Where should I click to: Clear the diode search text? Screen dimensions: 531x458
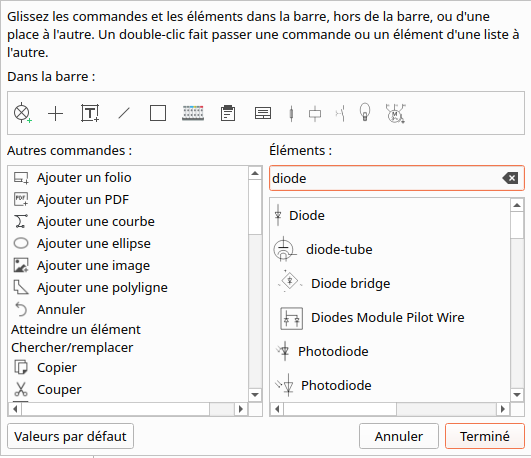[511, 178]
